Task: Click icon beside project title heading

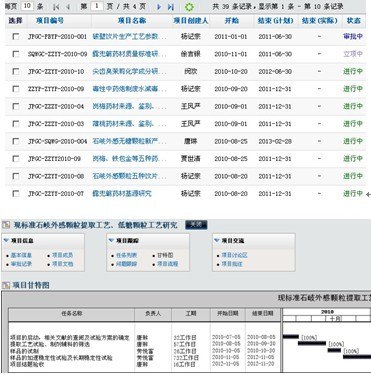Action: click(x=6, y=225)
